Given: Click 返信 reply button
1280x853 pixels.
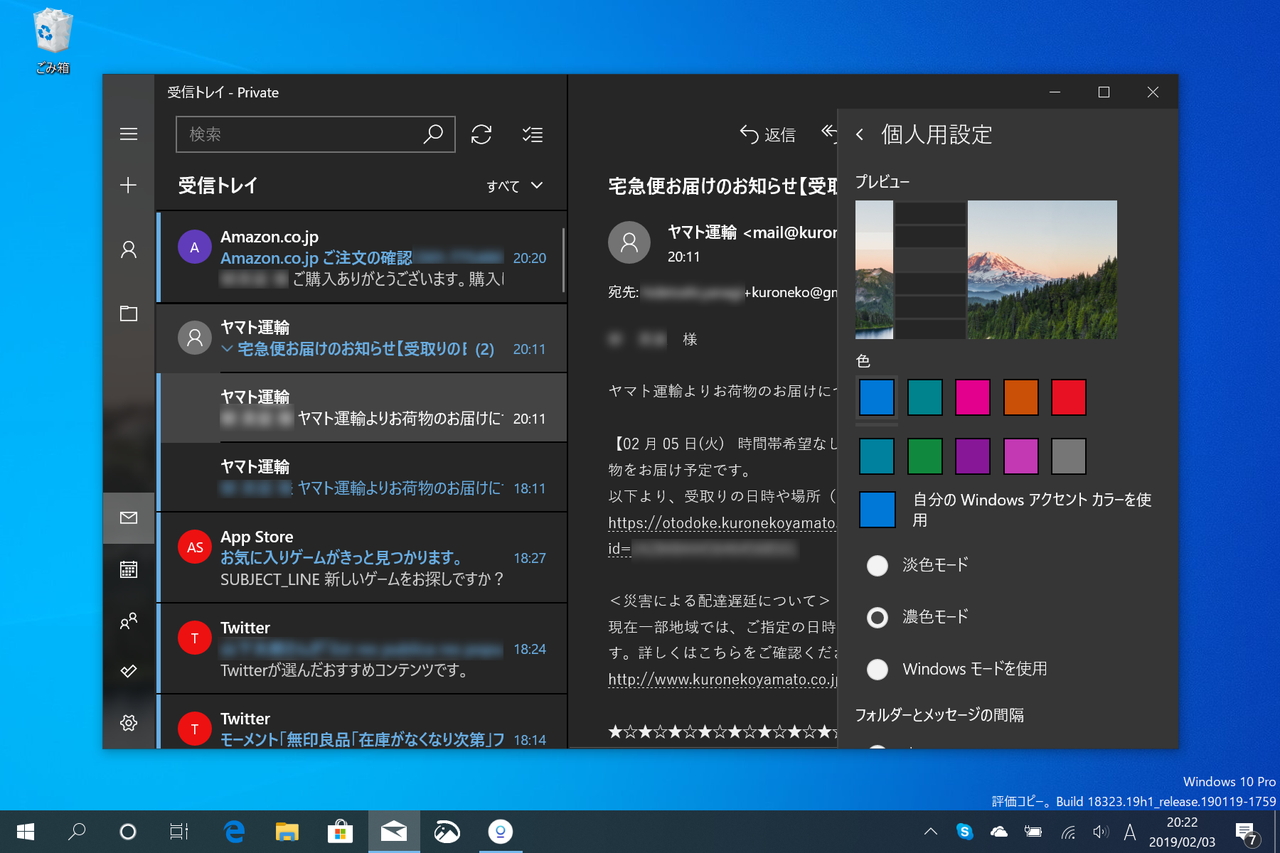Looking at the screenshot, I should [x=767, y=134].
